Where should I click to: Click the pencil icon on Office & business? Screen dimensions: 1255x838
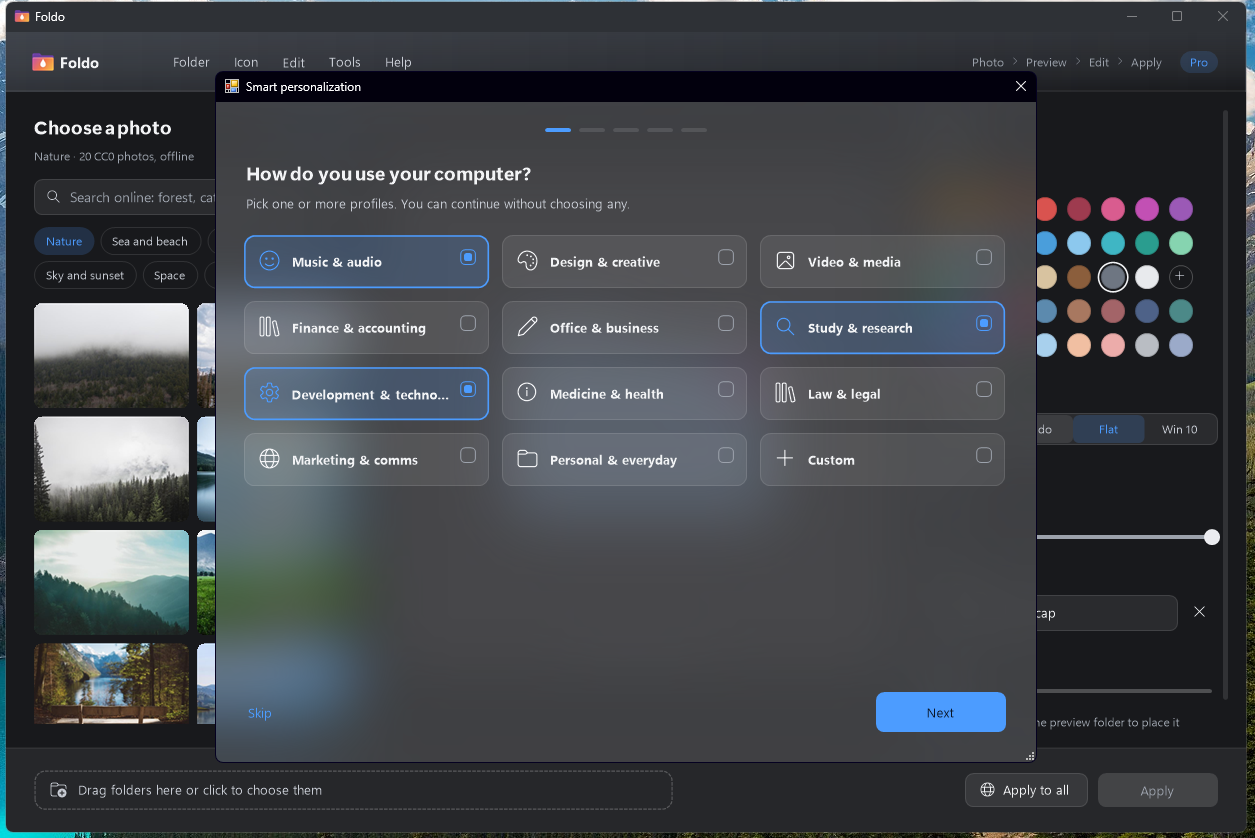pos(527,327)
